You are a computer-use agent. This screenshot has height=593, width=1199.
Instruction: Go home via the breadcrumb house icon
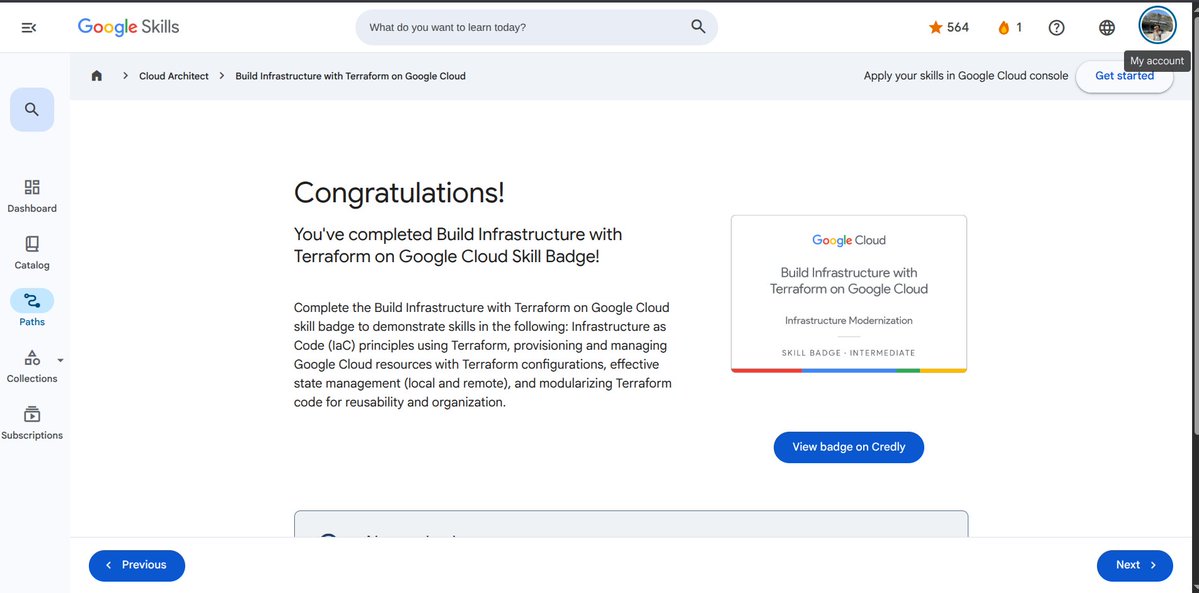(96, 76)
